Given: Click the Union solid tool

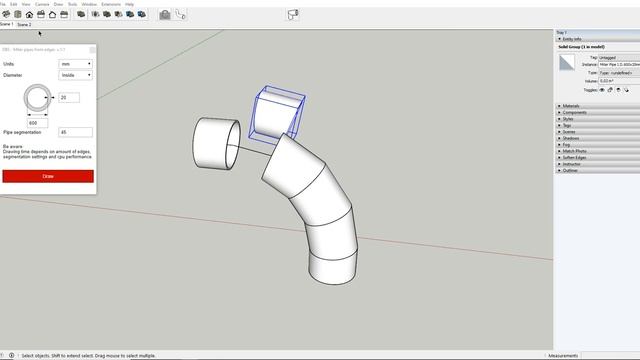Looking at the screenshot, I should 107,15.
